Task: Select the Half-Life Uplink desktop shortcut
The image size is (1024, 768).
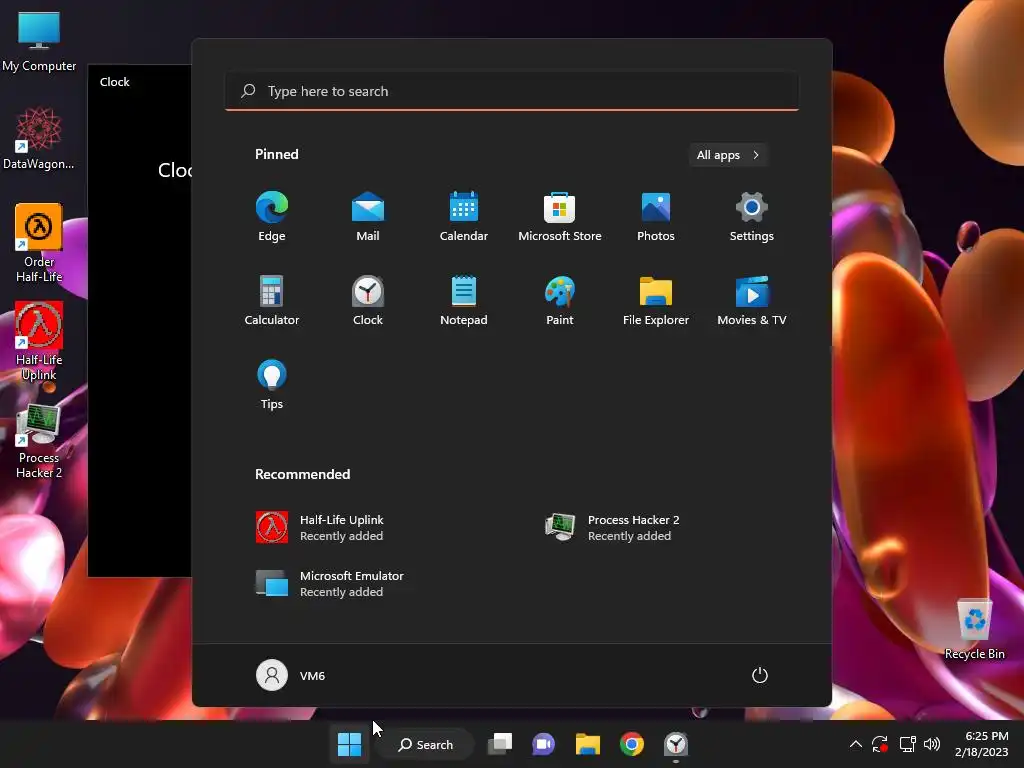Action: (x=39, y=341)
